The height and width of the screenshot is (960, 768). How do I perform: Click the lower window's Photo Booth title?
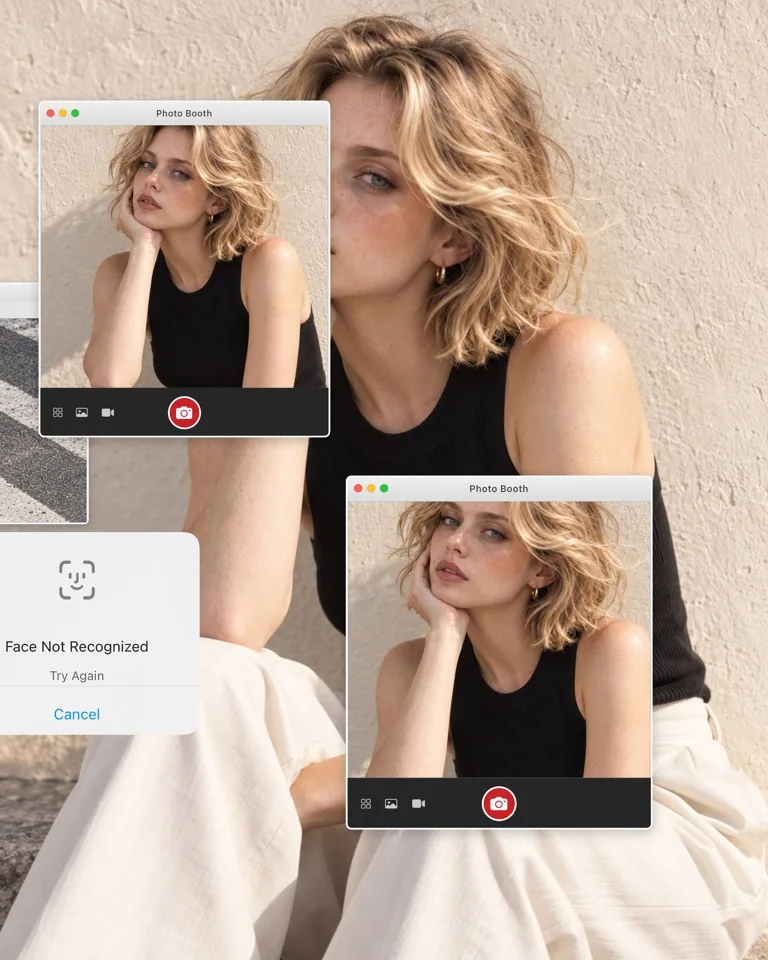tap(499, 489)
